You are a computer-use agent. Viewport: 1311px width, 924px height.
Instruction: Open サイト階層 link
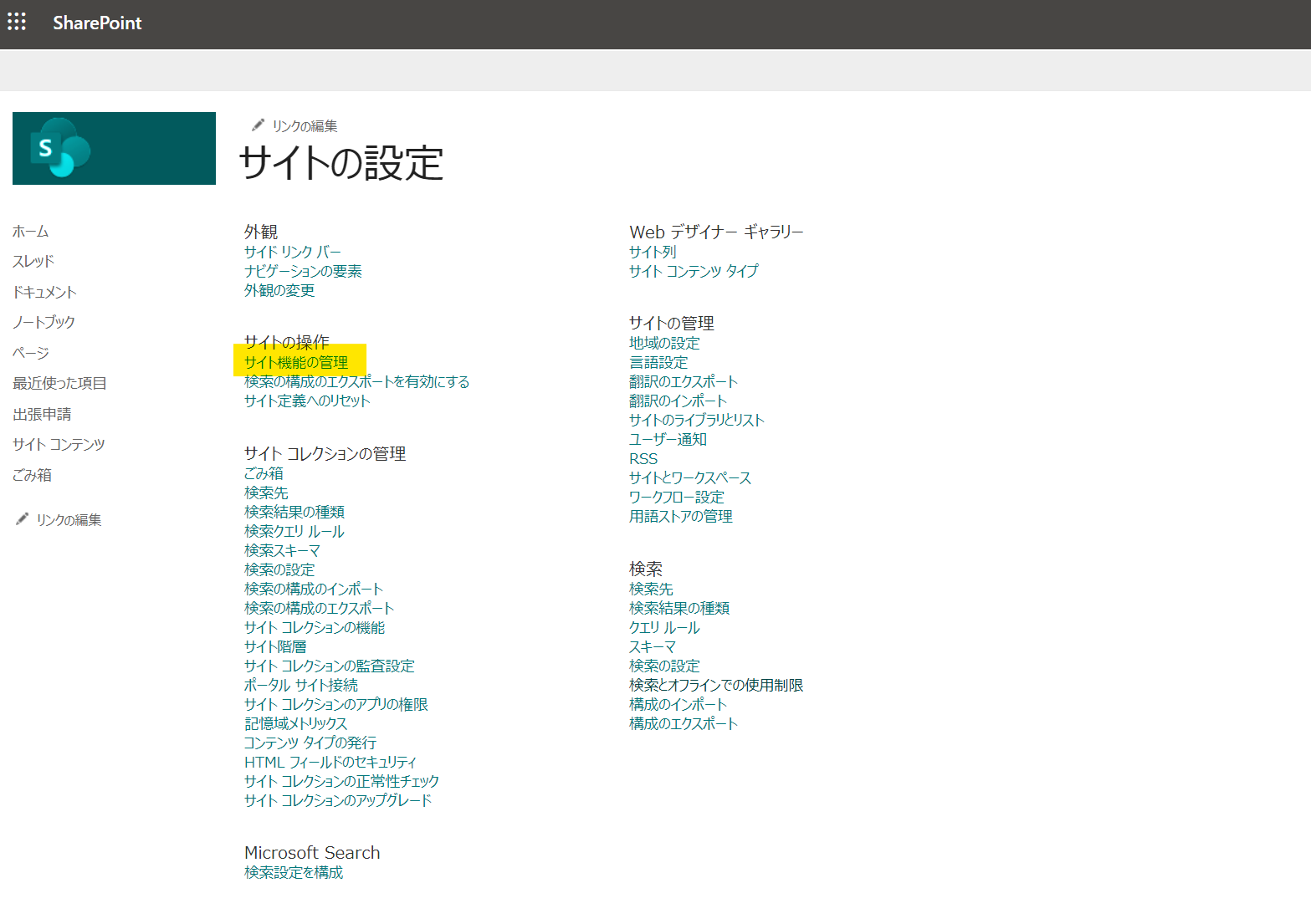click(275, 646)
